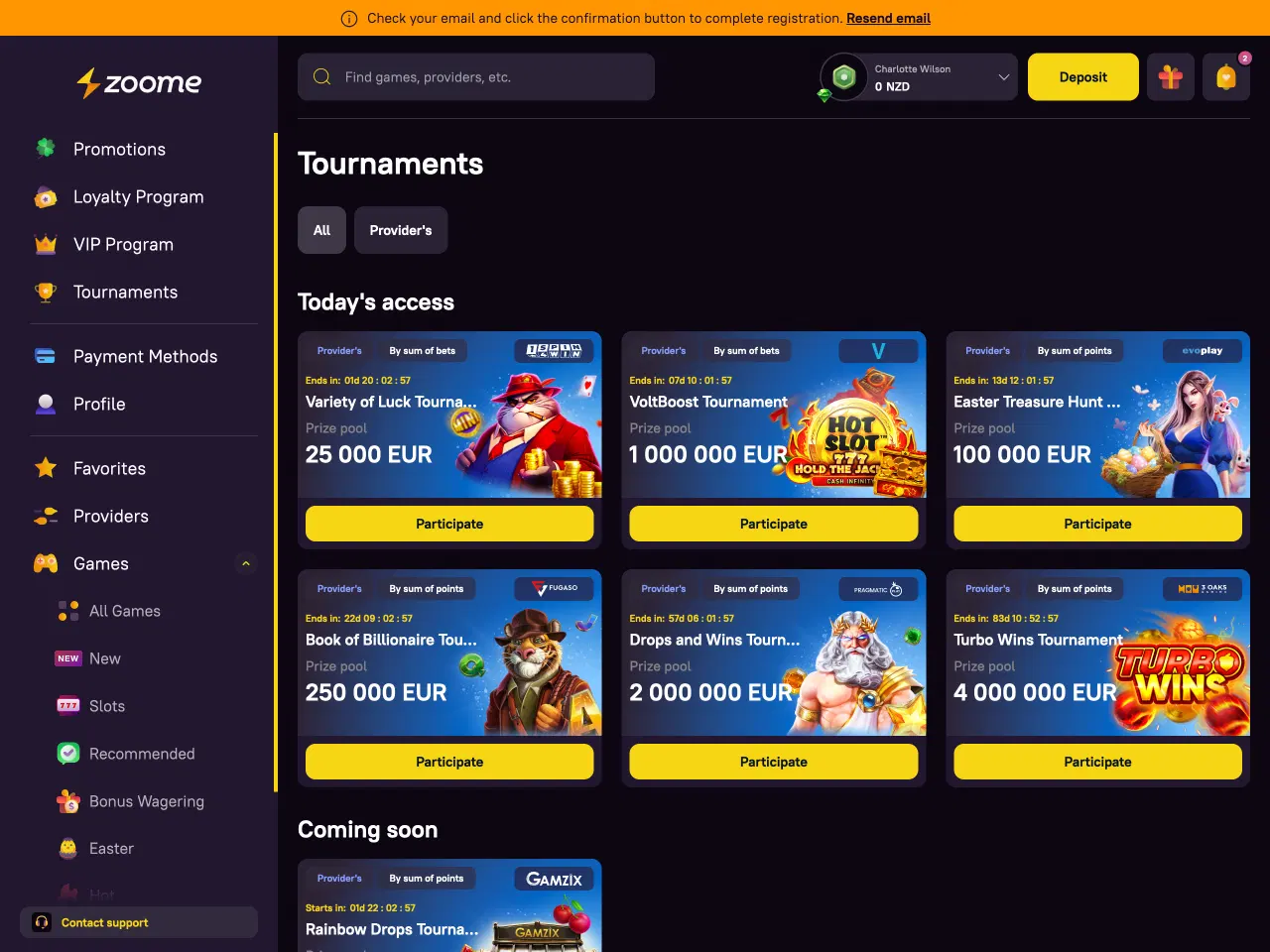Open Slots in Games submenu

[107, 706]
